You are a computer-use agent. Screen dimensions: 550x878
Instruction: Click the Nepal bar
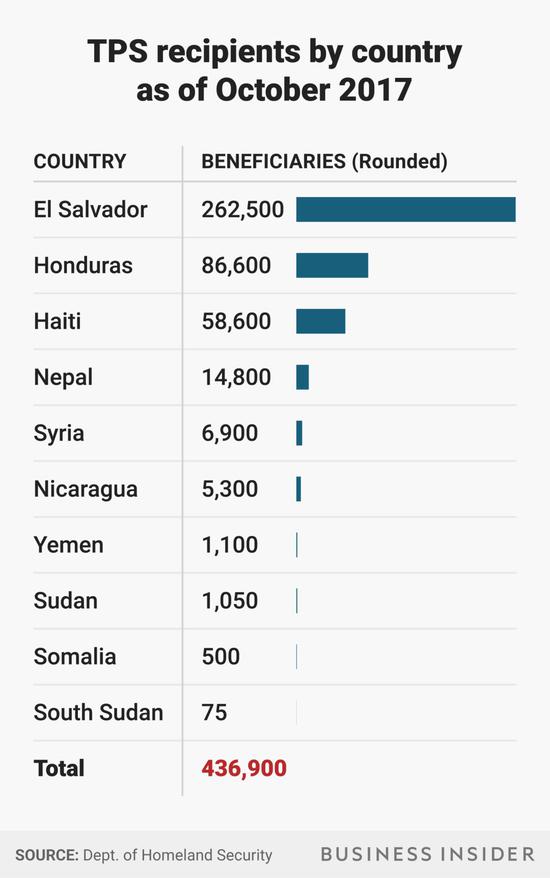[302, 377]
